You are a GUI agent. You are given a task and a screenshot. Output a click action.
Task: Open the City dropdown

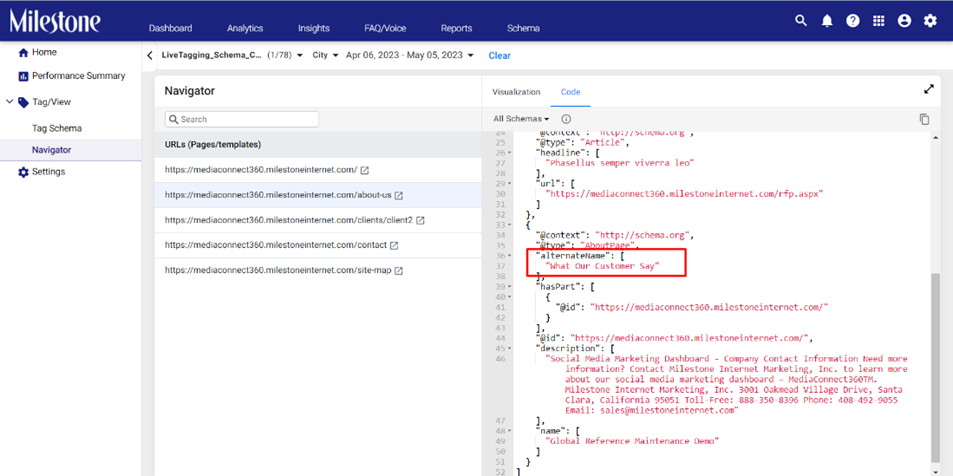click(x=325, y=55)
